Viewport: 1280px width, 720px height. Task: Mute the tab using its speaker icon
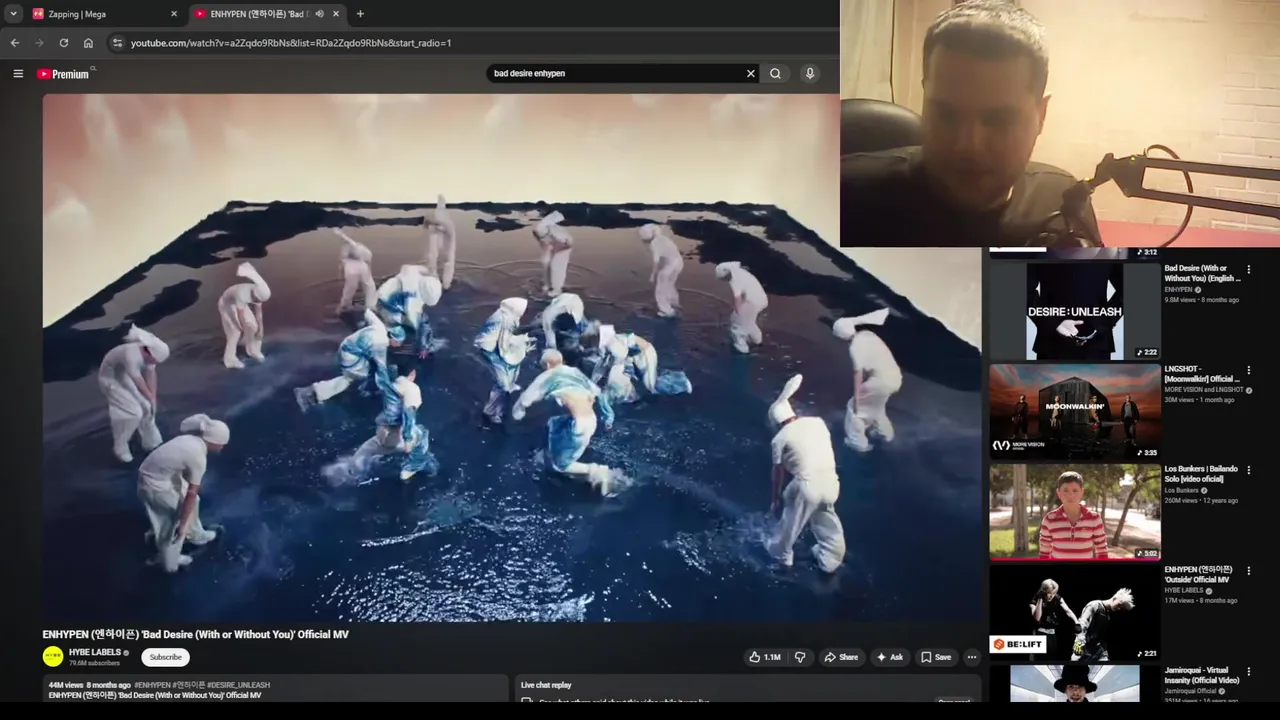coord(319,14)
